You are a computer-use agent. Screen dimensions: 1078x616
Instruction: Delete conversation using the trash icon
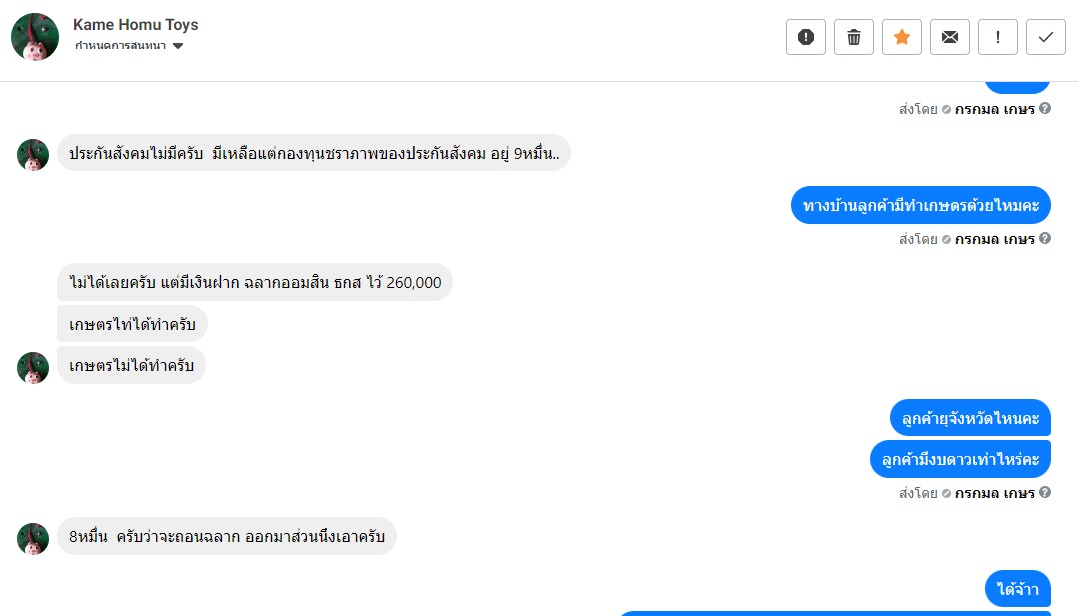point(854,37)
